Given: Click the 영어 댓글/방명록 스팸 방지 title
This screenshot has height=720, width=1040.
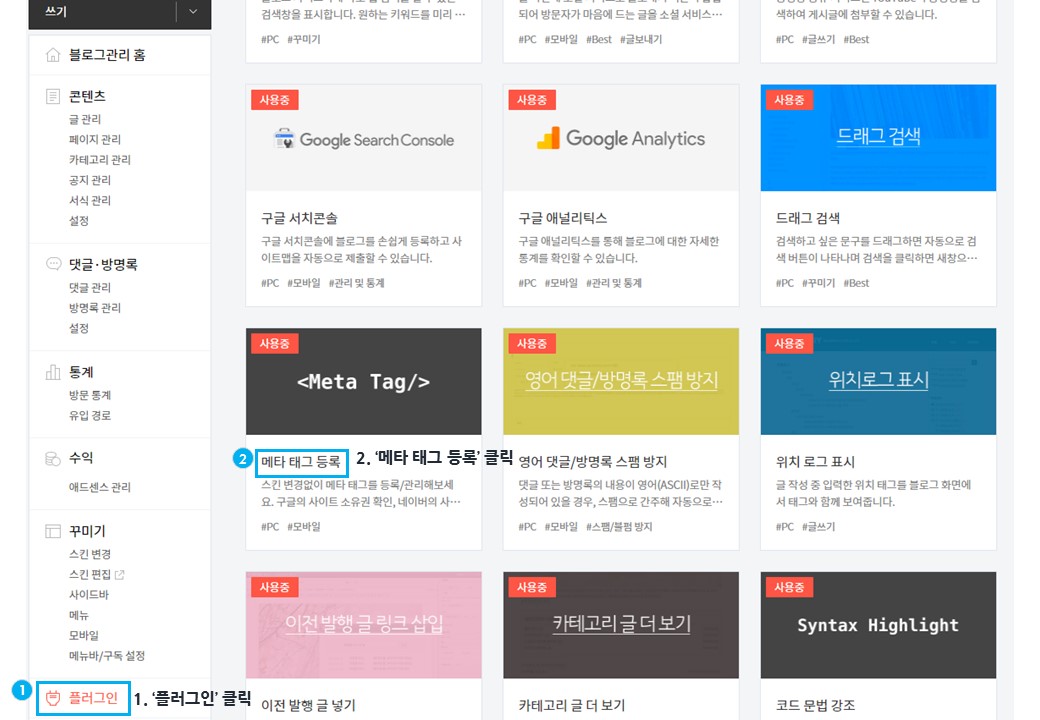Looking at the screenshot, I should pyautogui.click(x=592, y=461).
